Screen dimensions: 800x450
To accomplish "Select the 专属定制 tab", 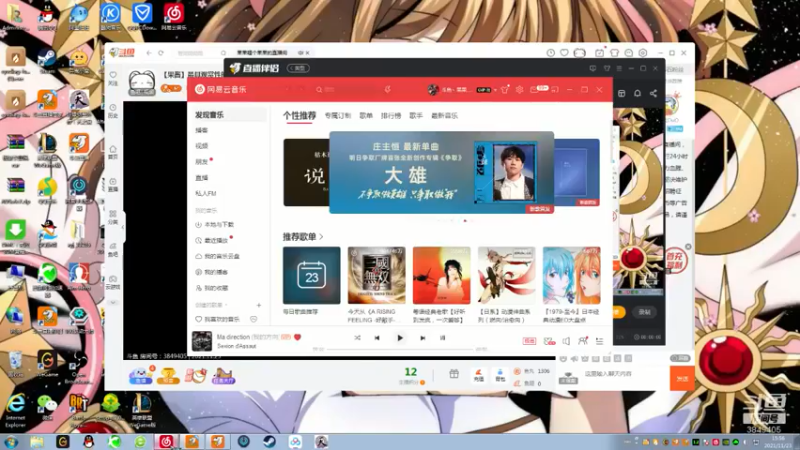I will [338, 116].
